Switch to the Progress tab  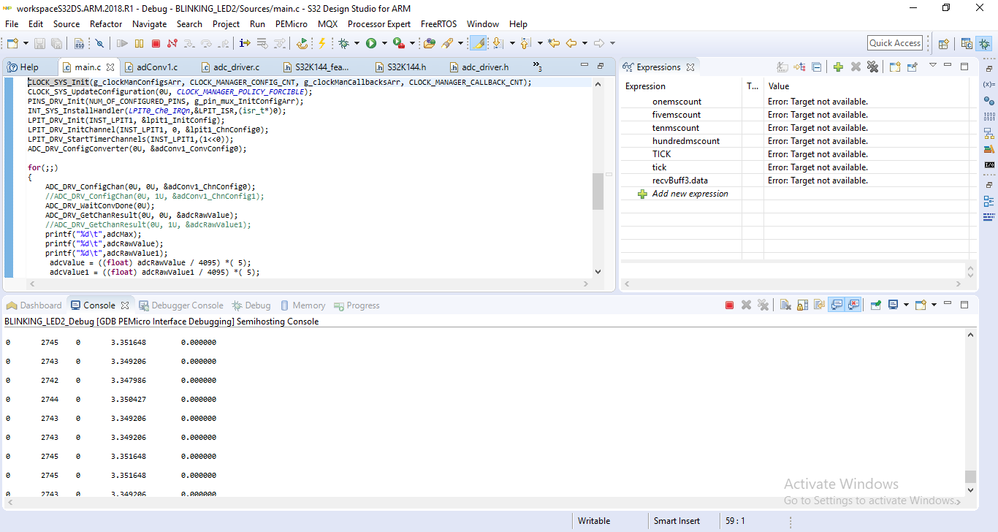coord(356,305)
